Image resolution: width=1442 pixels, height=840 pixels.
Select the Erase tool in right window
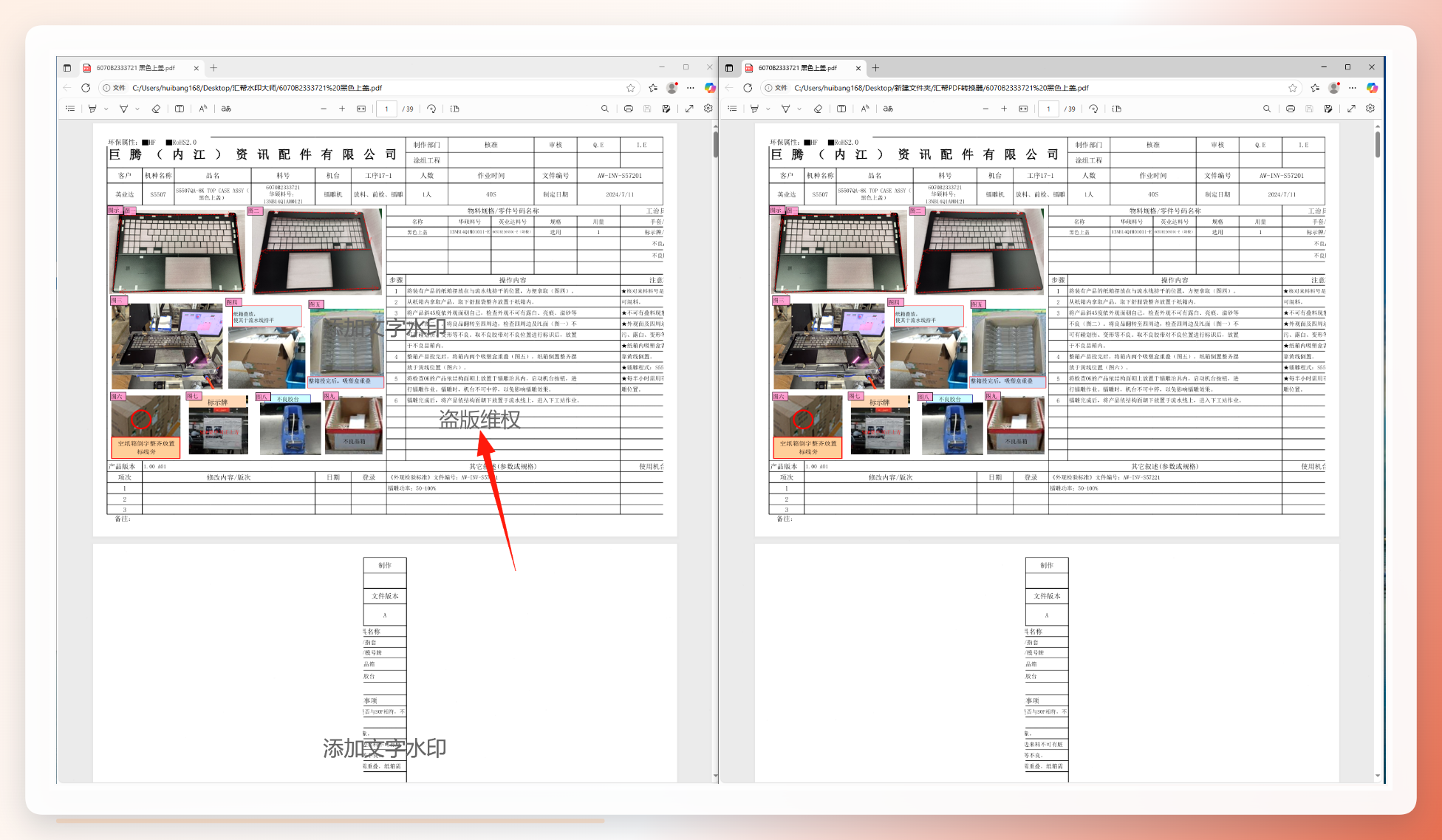(x=818, y=109)
